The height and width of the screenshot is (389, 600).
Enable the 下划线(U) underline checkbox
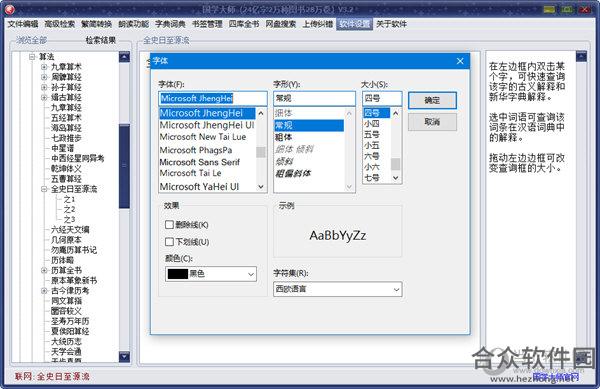pyautogui.click(x=169, y=242)
